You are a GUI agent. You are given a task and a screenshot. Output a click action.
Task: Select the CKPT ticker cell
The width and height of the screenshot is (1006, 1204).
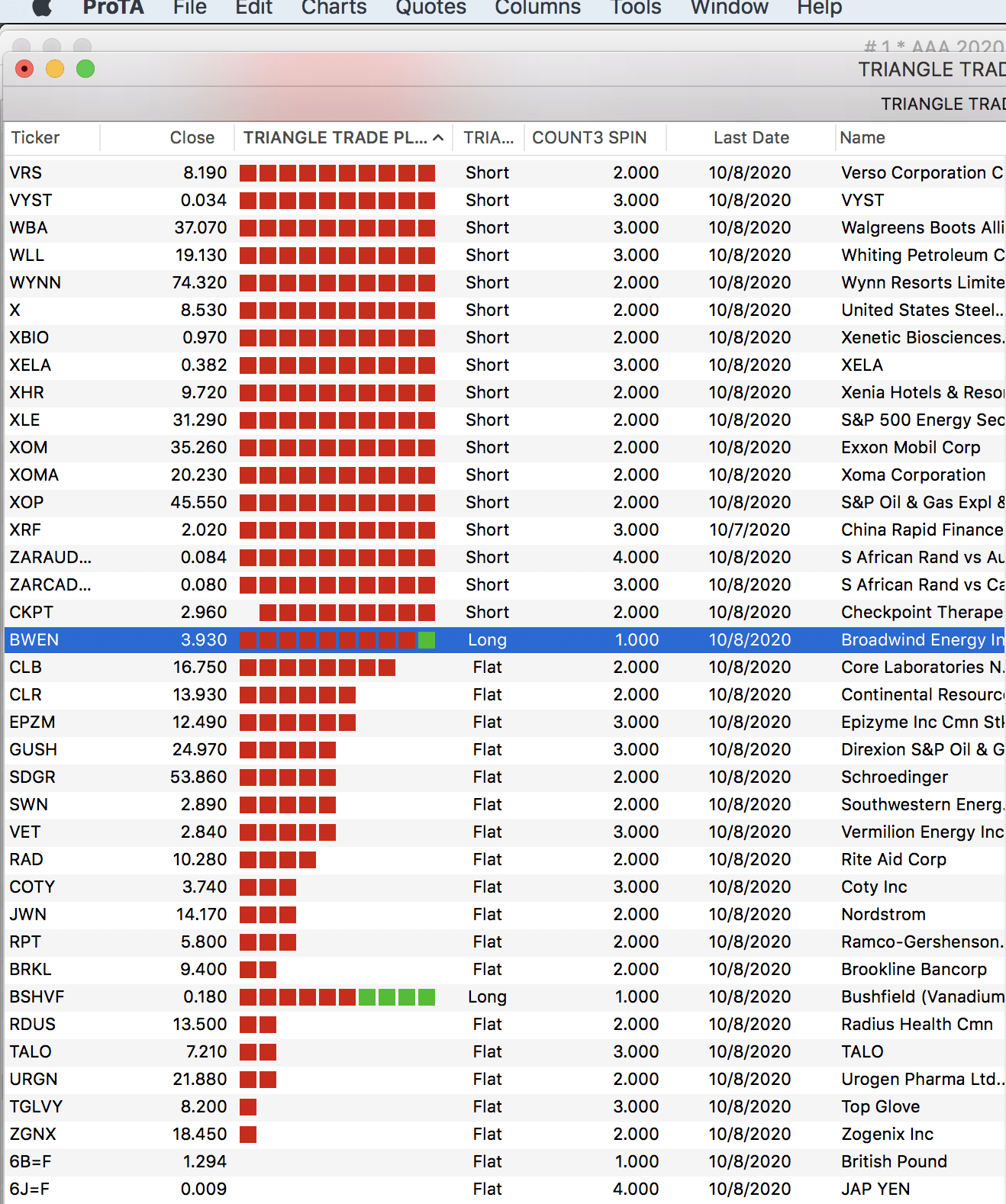click(31, 612)
